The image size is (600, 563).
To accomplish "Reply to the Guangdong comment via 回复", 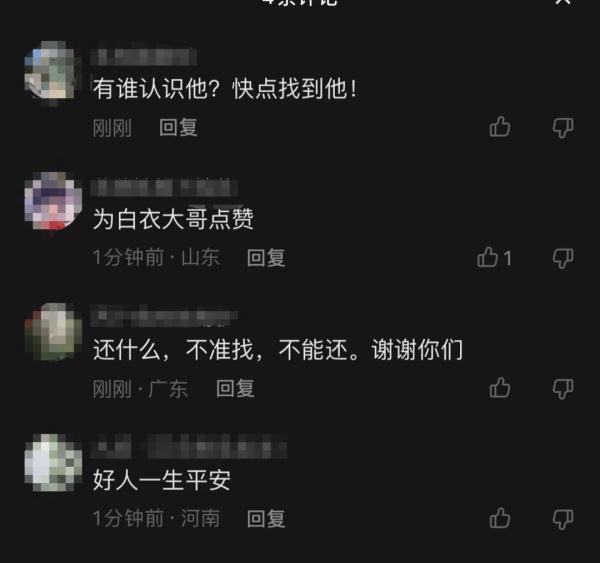I will 235,388.
